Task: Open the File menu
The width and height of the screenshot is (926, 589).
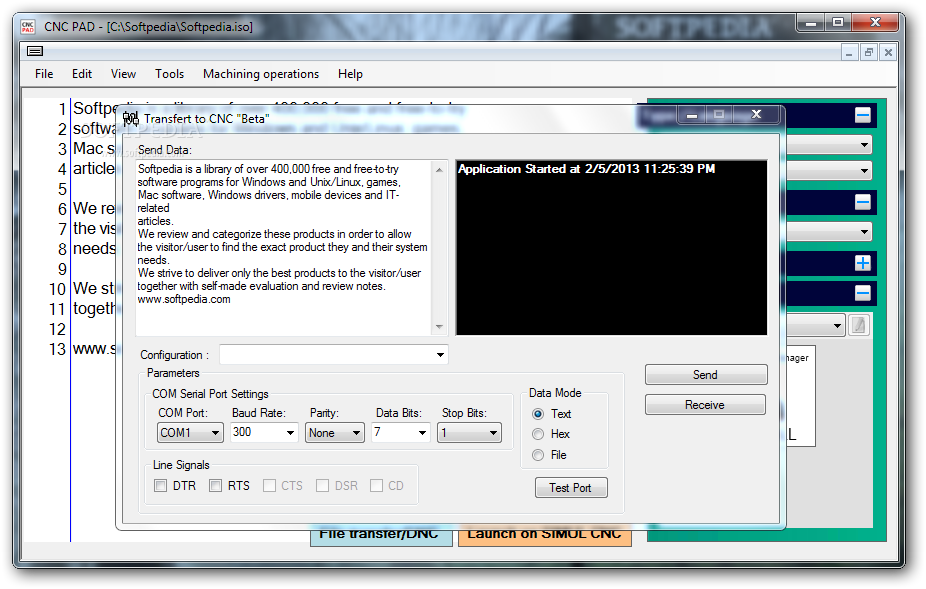Action: [44, 74]
